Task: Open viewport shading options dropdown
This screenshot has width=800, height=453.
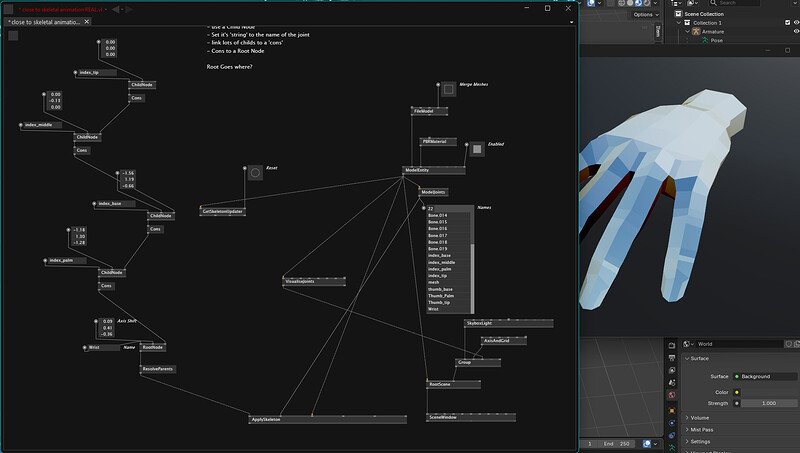Action: pyautogui.click(x=656, y=3)
